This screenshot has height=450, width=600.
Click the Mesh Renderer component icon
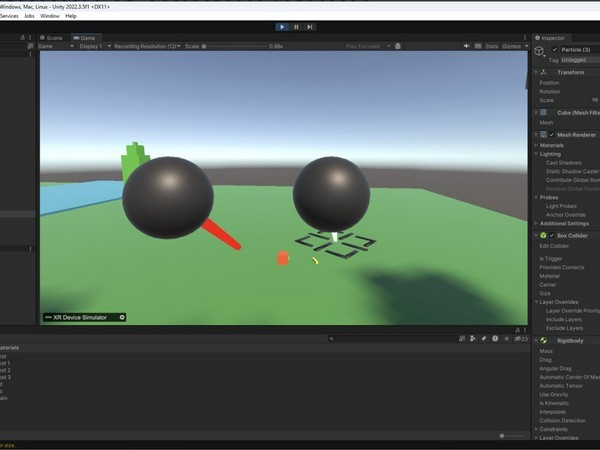coord(544,134)
